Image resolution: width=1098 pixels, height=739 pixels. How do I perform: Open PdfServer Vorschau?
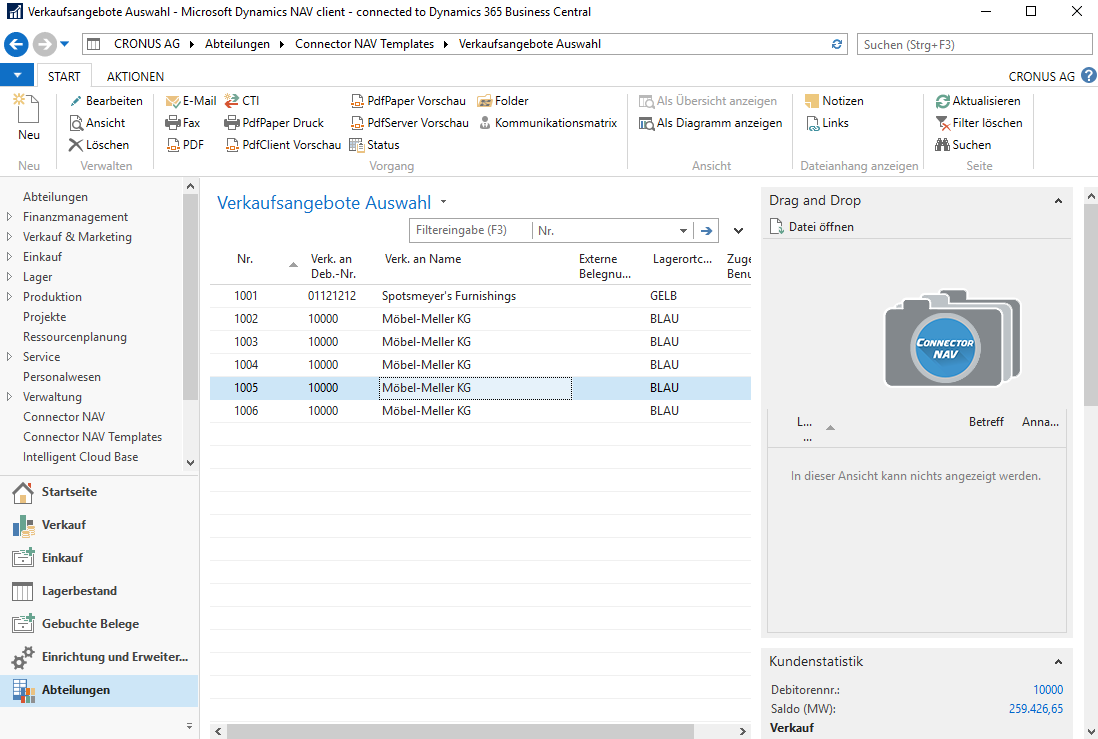[409, 123]
